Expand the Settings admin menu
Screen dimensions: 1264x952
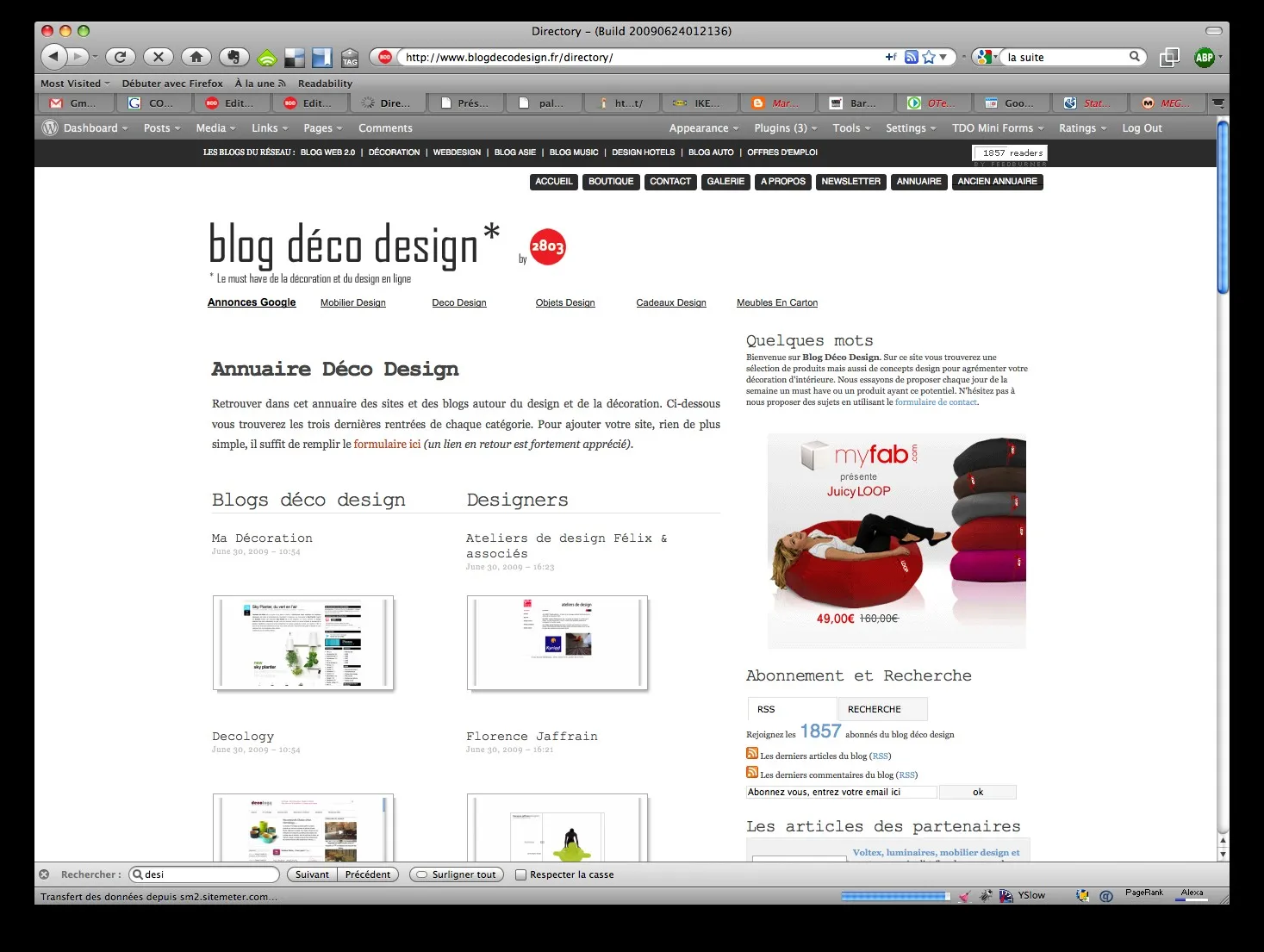[912, 128]
